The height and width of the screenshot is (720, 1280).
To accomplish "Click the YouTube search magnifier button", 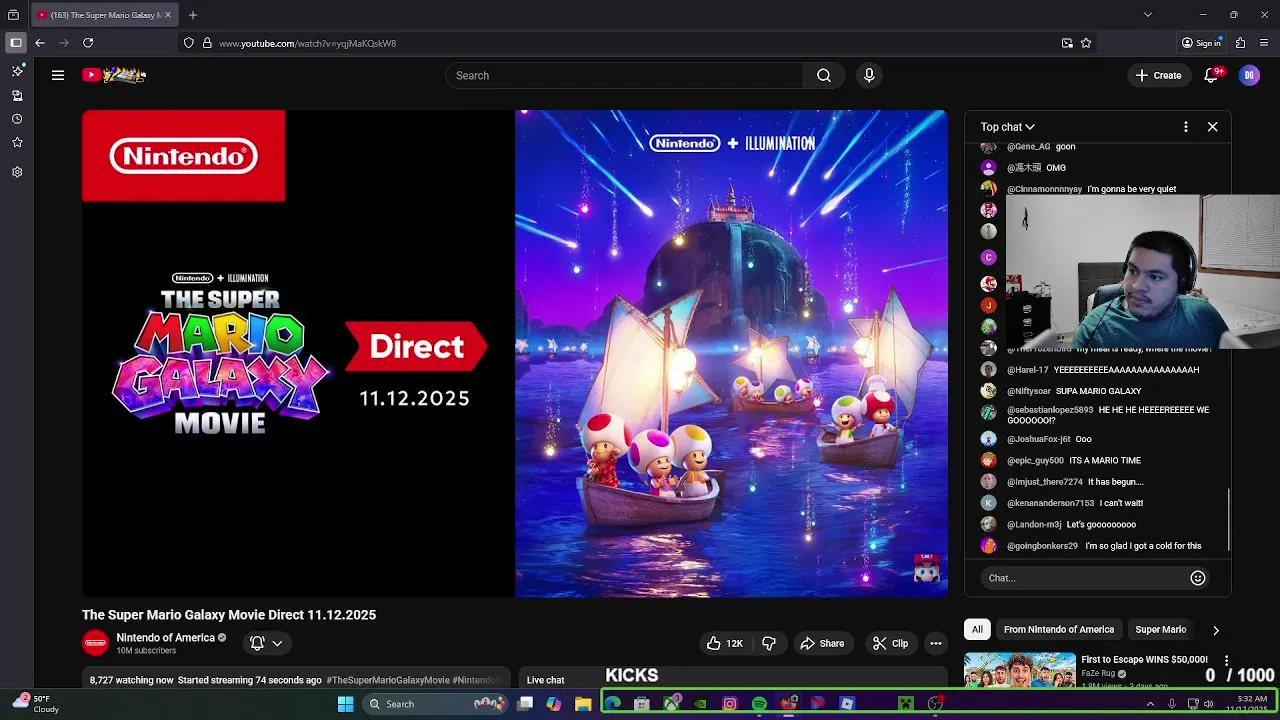I will click(824, 75).
